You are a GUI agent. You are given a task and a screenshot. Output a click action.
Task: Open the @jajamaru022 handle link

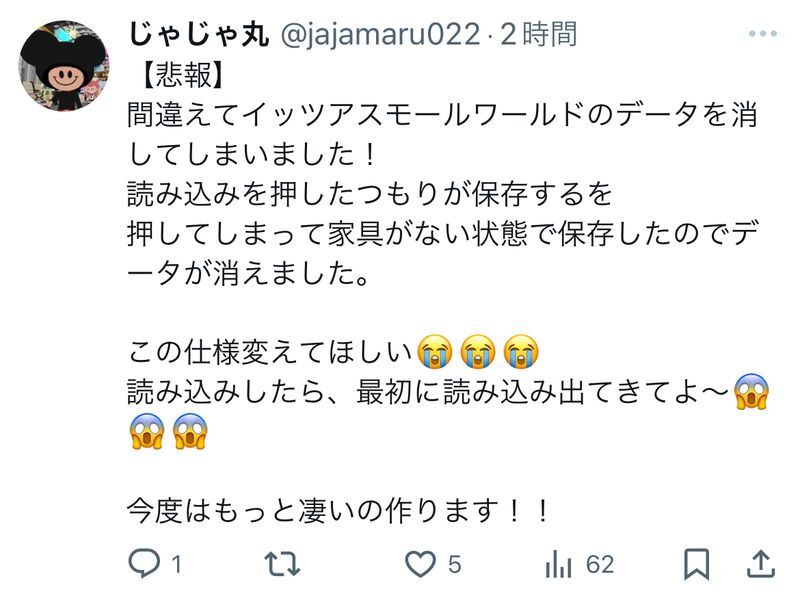(x=381, y=35)
